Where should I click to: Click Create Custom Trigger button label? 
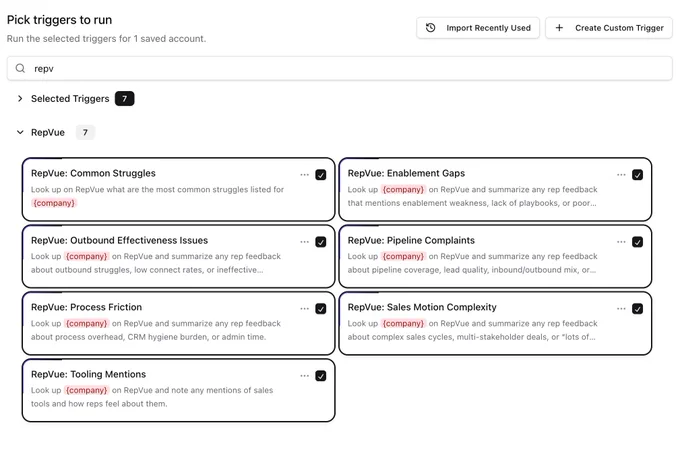click(619, 28)
